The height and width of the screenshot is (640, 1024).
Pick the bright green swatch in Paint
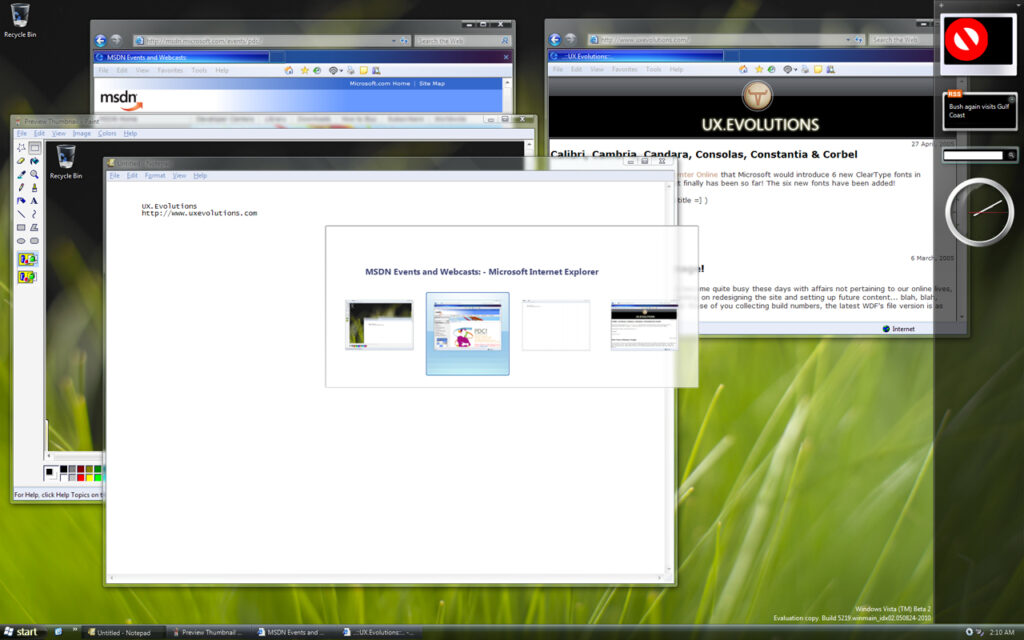pos(98,477)
